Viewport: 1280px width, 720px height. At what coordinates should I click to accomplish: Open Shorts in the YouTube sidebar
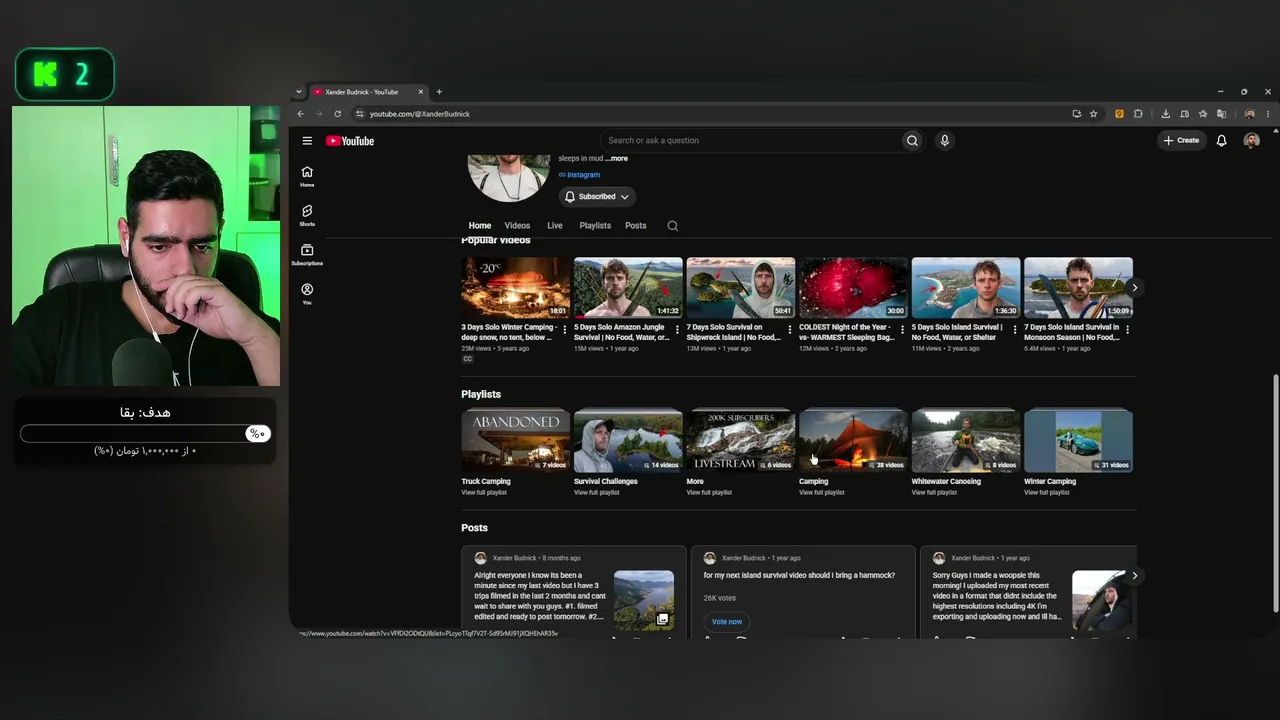[x=307, y=215]
